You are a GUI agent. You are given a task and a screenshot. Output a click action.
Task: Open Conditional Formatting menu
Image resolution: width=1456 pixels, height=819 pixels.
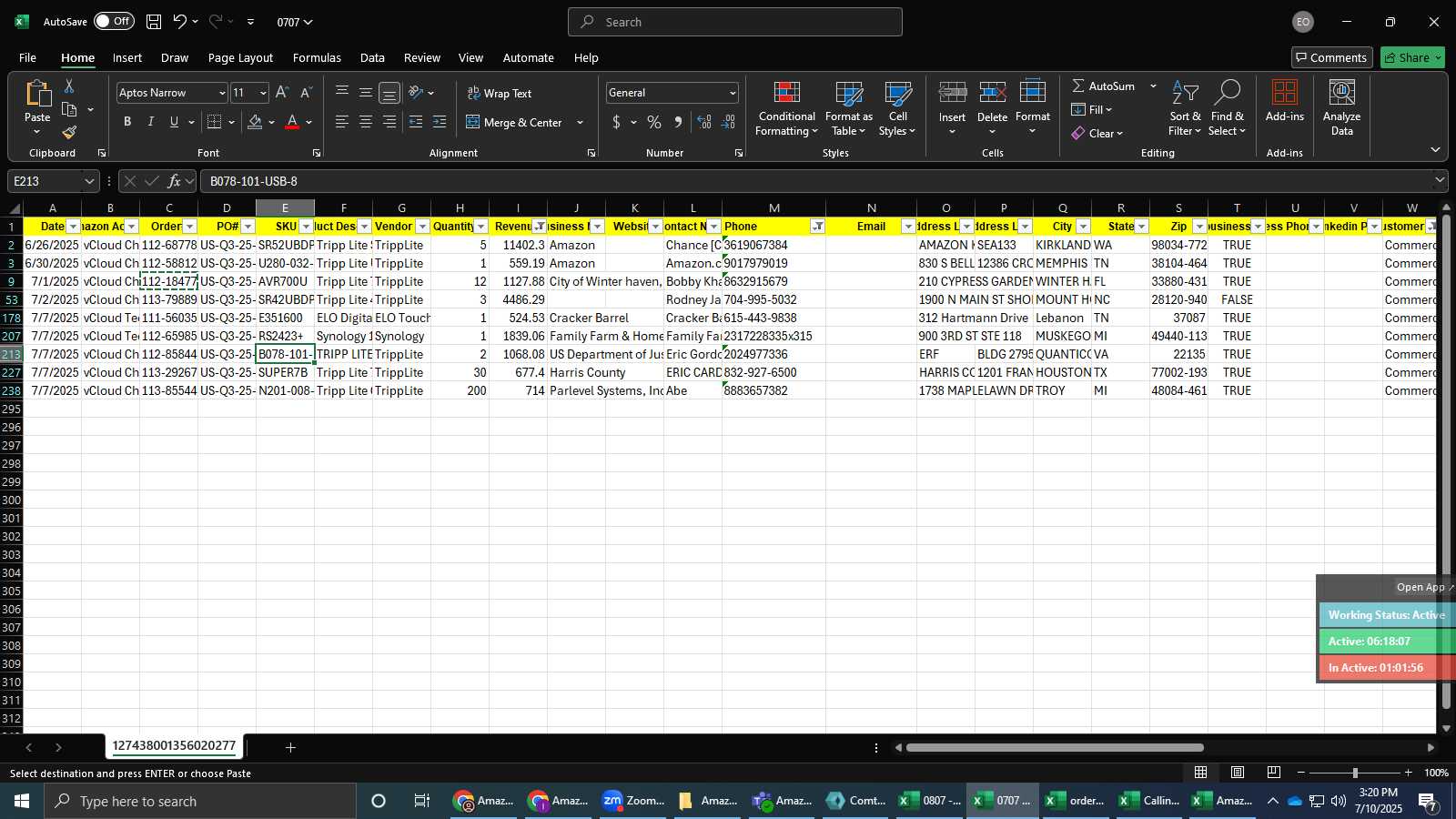tap(786, 109)
